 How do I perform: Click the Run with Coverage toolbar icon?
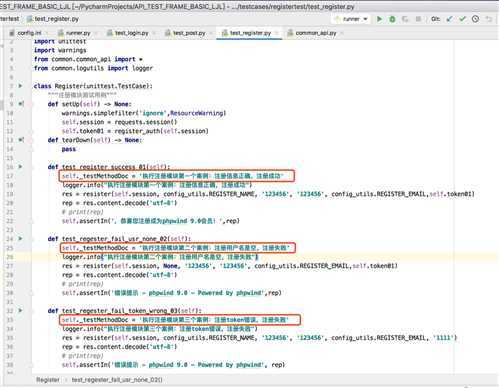(x=405, y=19)
